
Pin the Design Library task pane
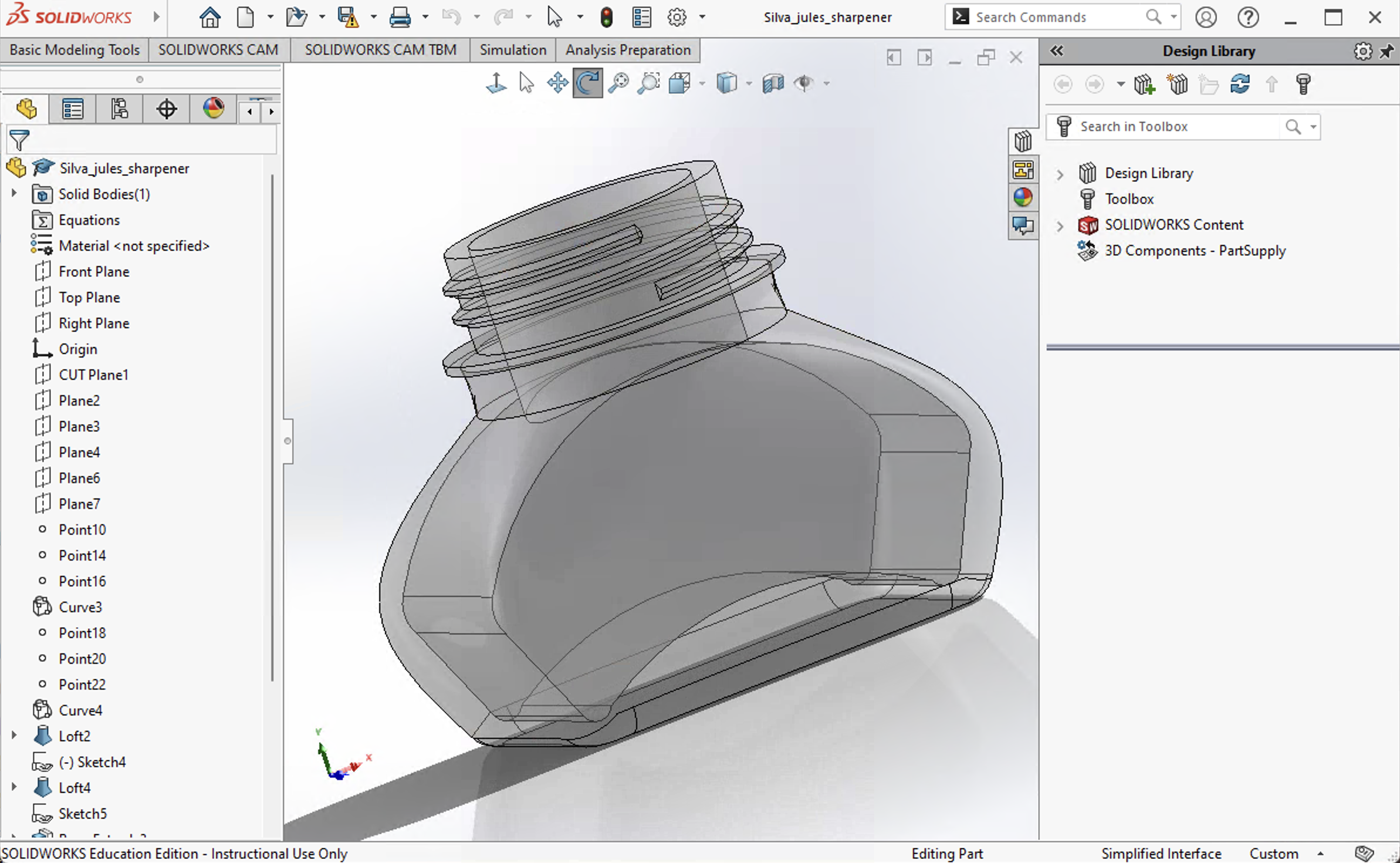pos(1386,51)
